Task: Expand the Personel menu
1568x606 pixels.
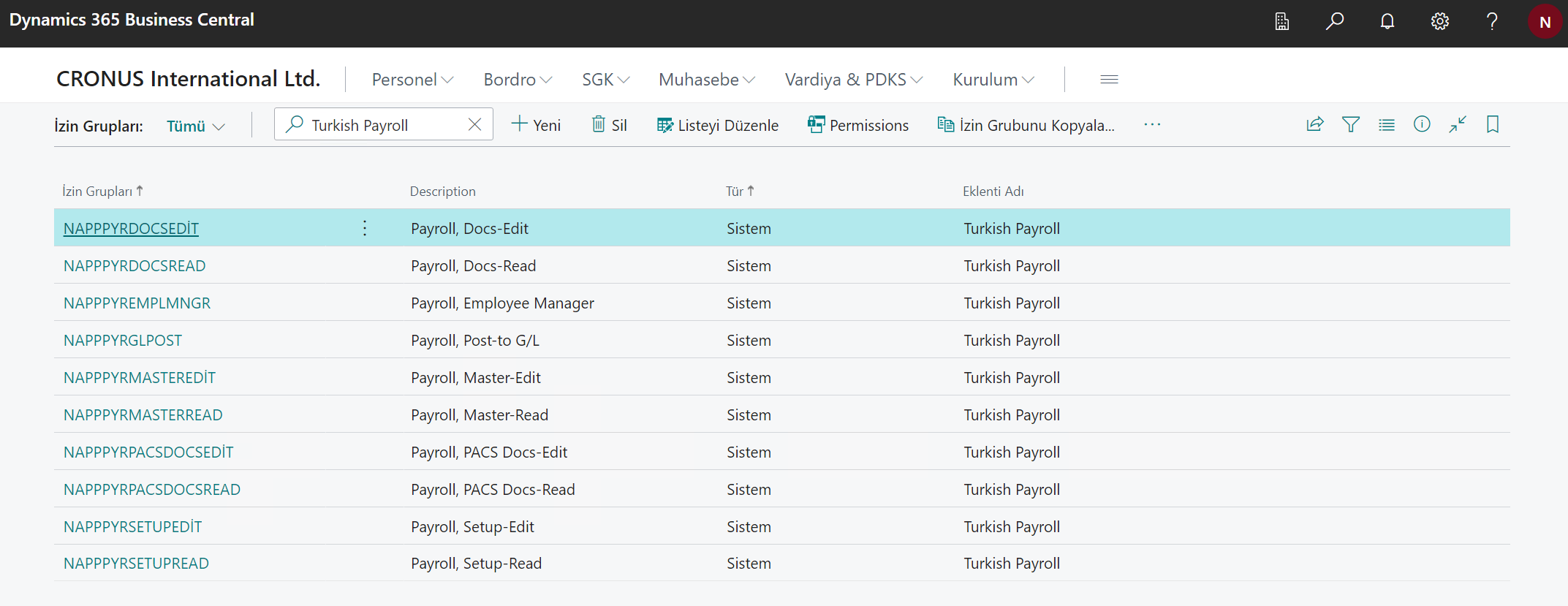Action: coord(412,80)
